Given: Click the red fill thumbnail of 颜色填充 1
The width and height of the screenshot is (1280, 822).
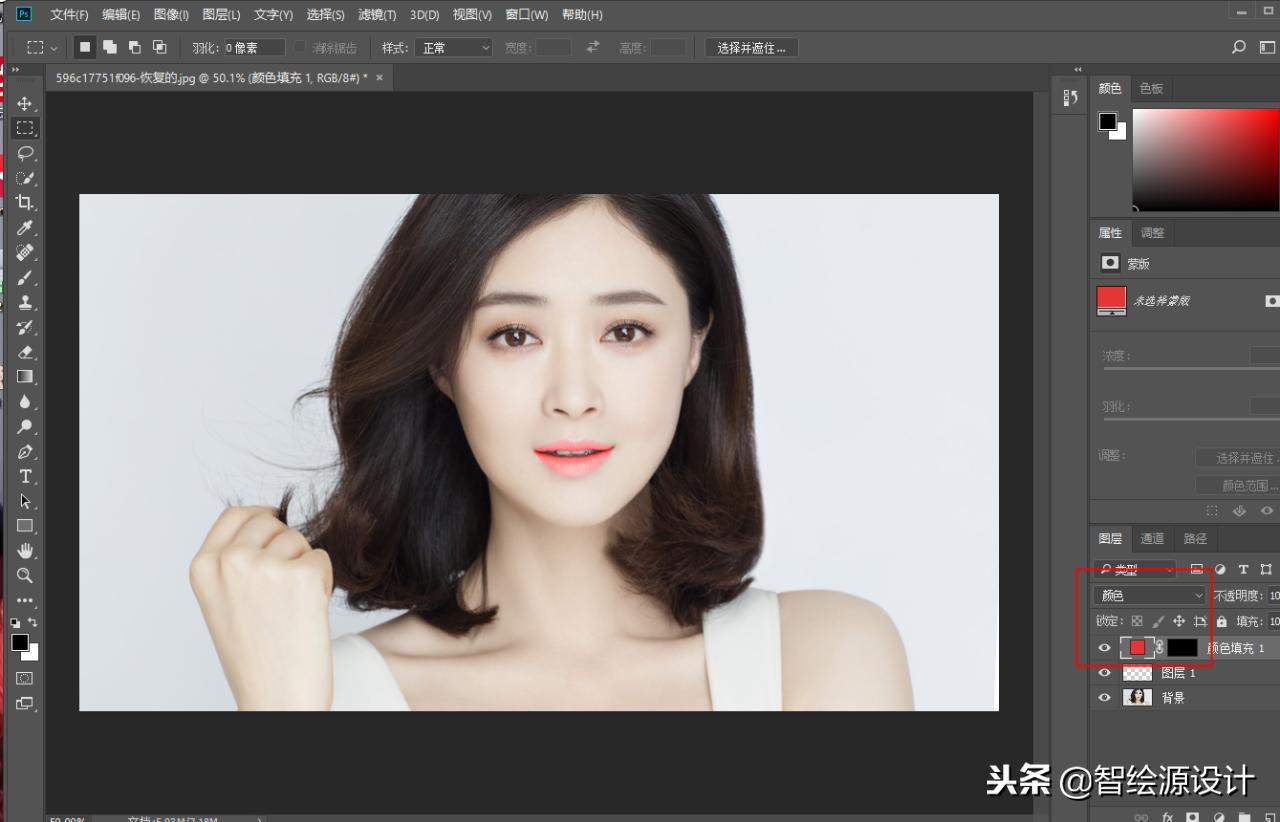Looking at the screenshot, I should (1137, 647).
